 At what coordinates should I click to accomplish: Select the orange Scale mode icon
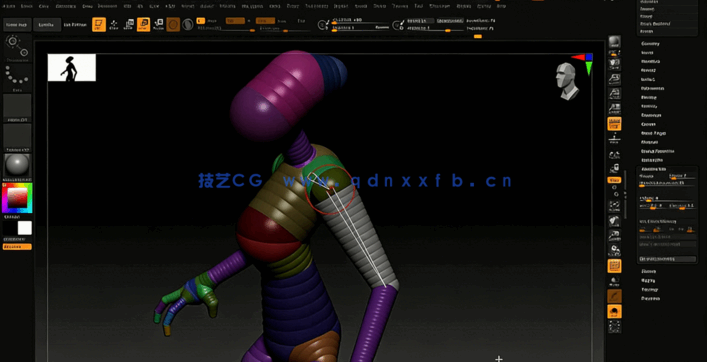[x=143, y=24]
